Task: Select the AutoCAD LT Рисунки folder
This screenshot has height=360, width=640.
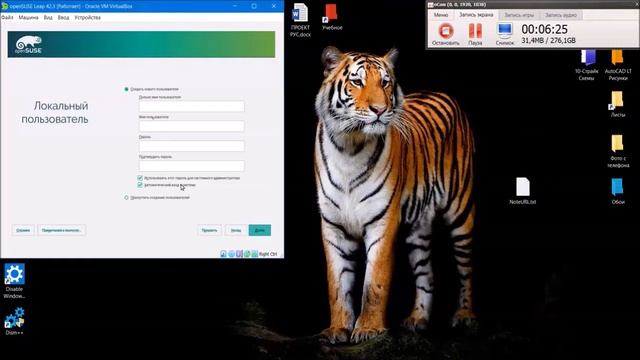Action: (618, 64)
